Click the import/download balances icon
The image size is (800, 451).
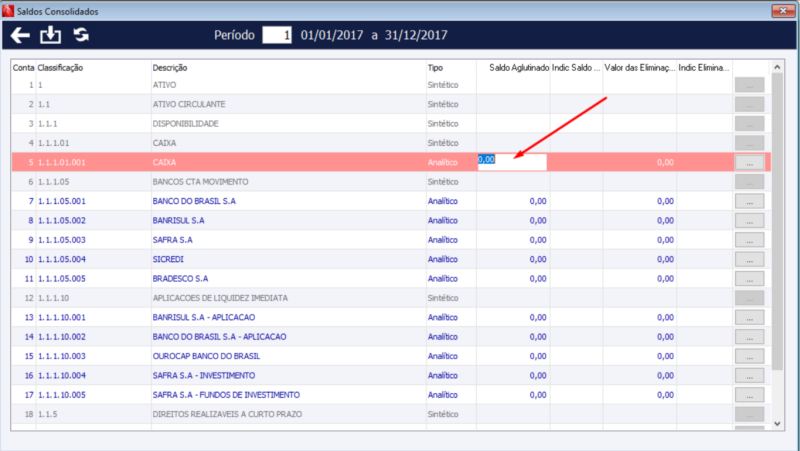coord(51,35)
